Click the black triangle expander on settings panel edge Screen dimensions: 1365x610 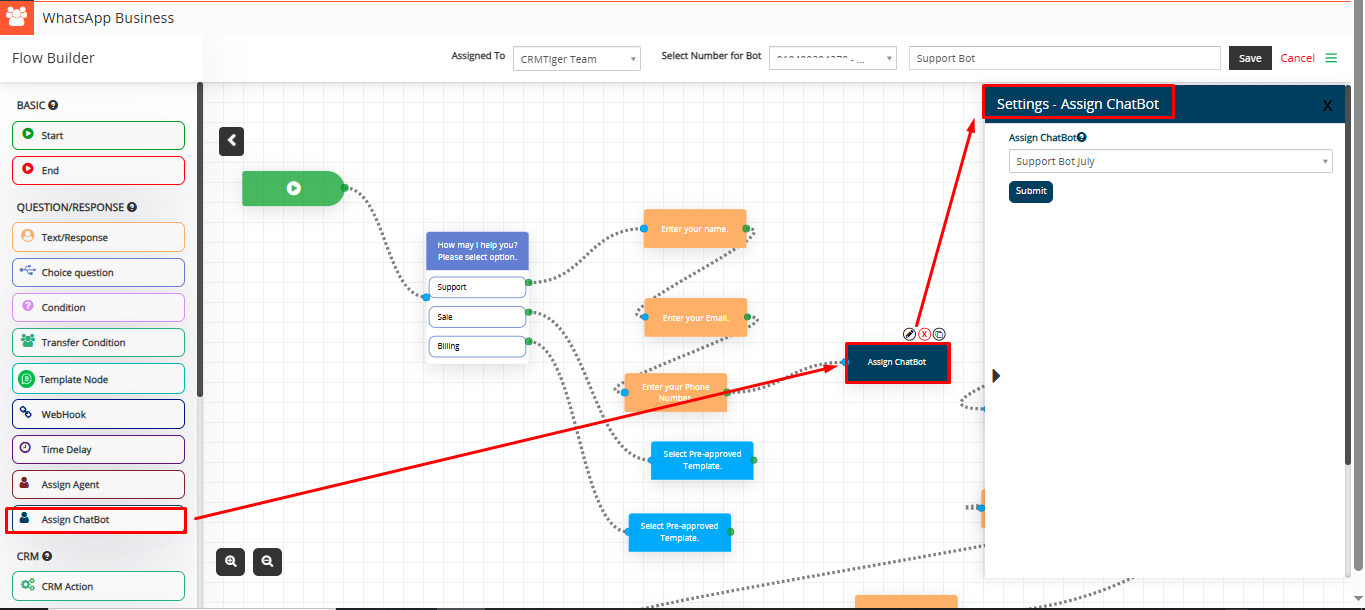[995, 376]
